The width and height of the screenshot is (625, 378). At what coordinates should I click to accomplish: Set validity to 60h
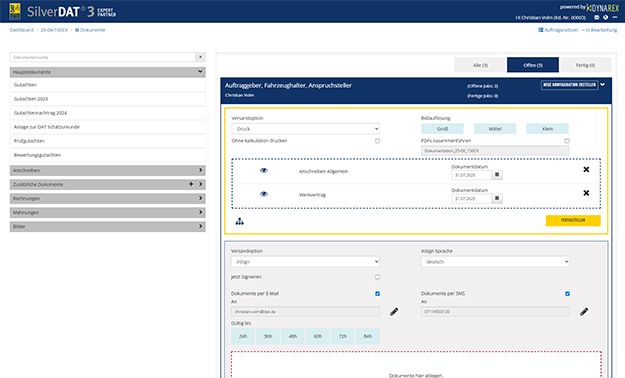click(318, 336)
